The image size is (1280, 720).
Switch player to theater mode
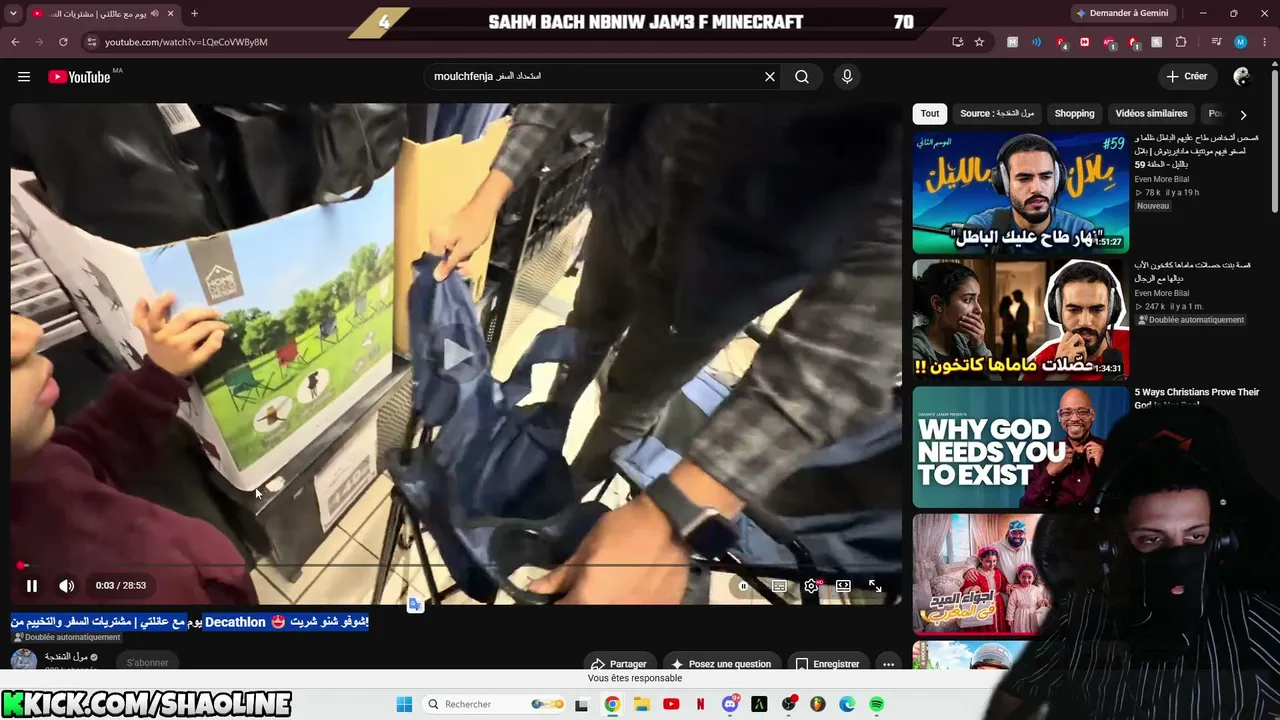pyautogui.click(x=843, y=586)
